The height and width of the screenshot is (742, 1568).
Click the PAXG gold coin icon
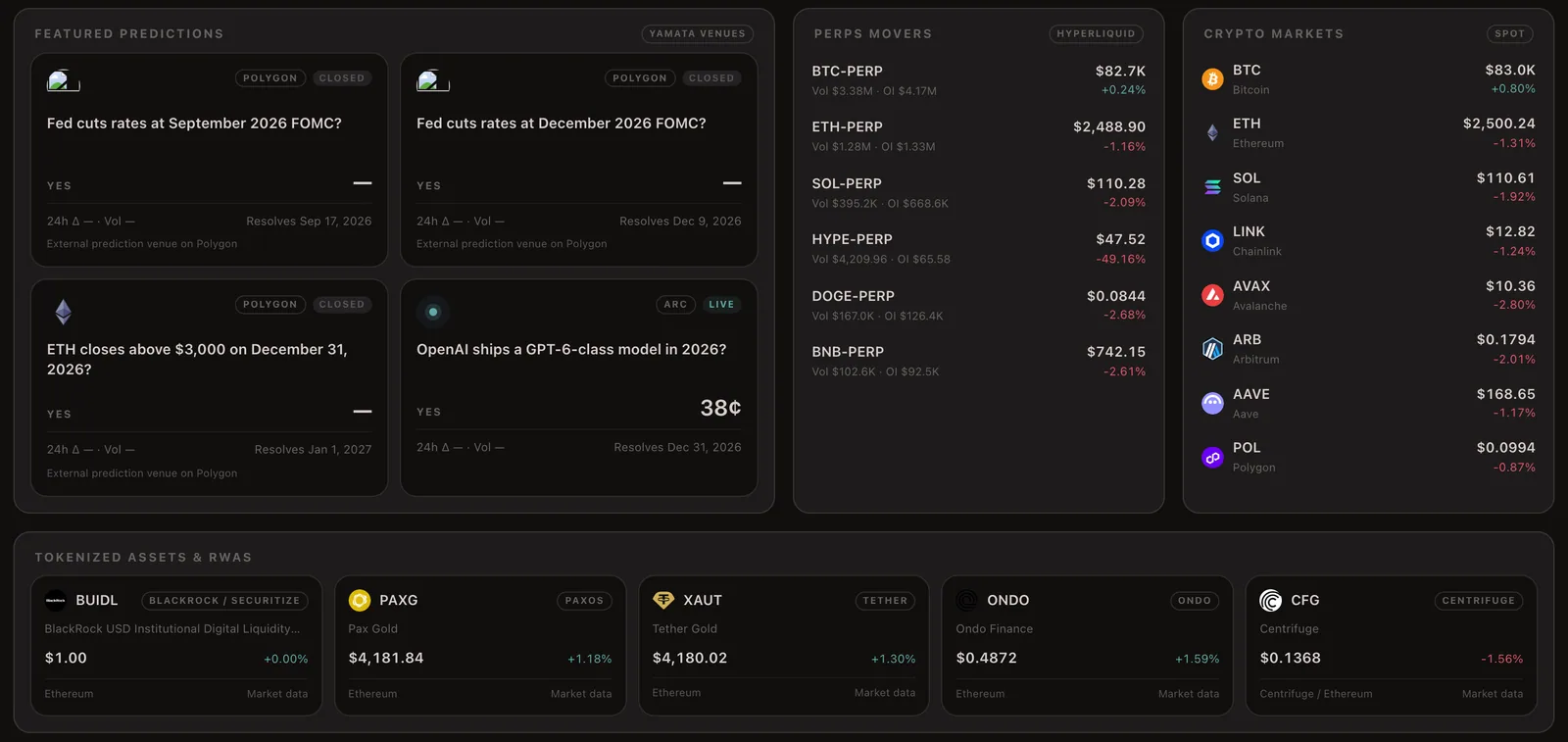tap(360, 600)
